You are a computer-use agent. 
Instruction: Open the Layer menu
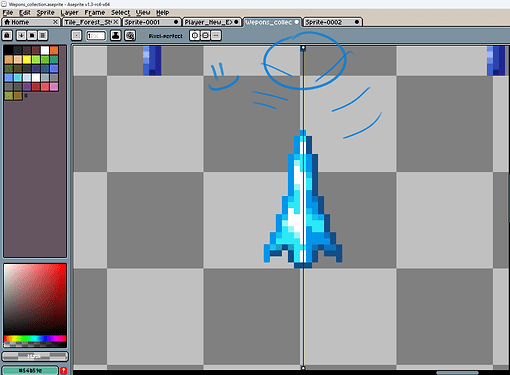tap(69, 13)
